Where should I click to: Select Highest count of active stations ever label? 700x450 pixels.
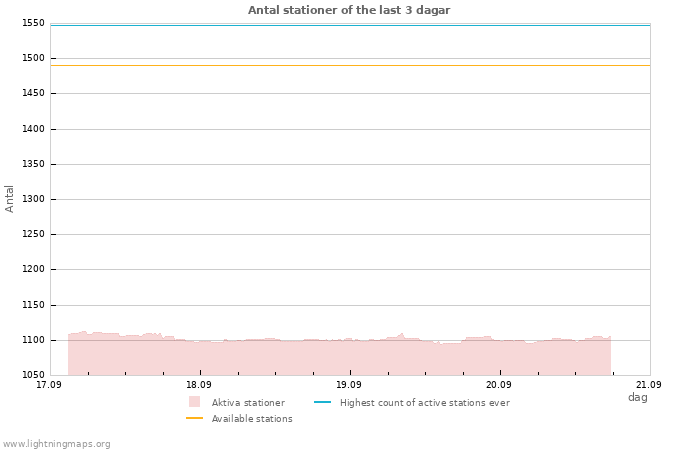pyautogui.click(x=425, y=403)
